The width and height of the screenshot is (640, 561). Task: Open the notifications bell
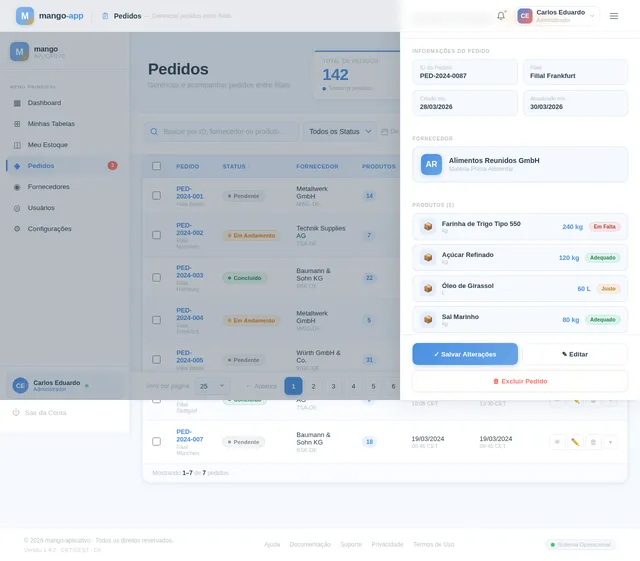pos(501,16)
